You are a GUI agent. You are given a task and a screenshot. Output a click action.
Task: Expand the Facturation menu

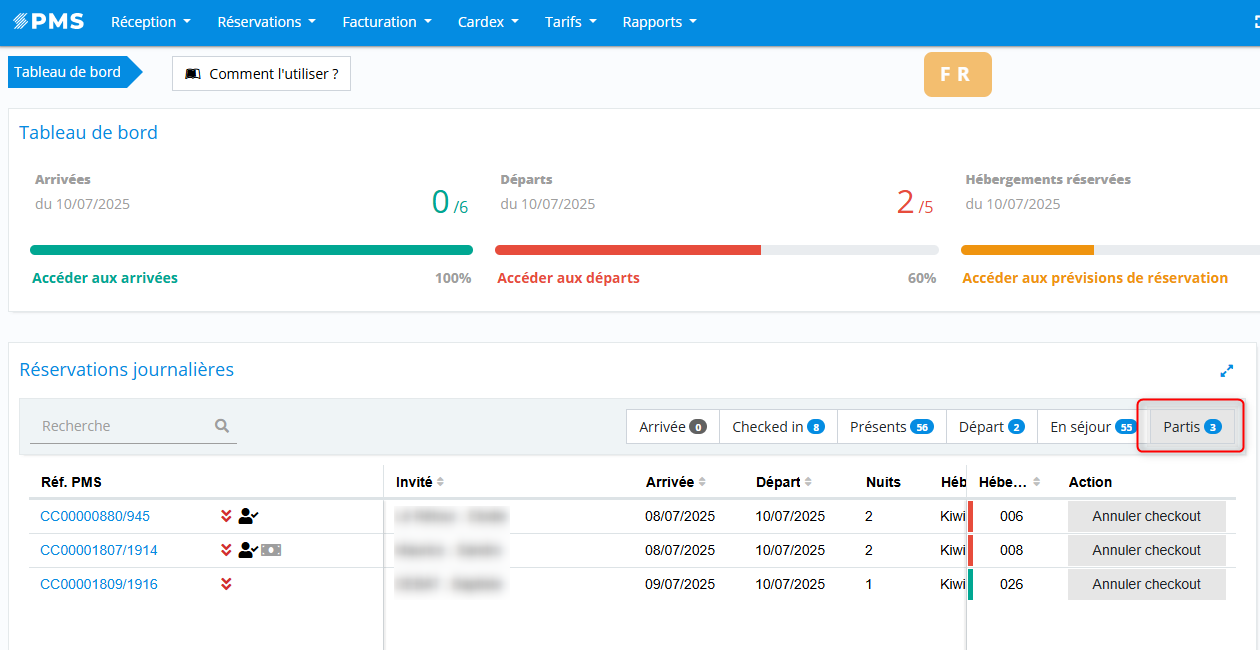[x=386, y=22]
